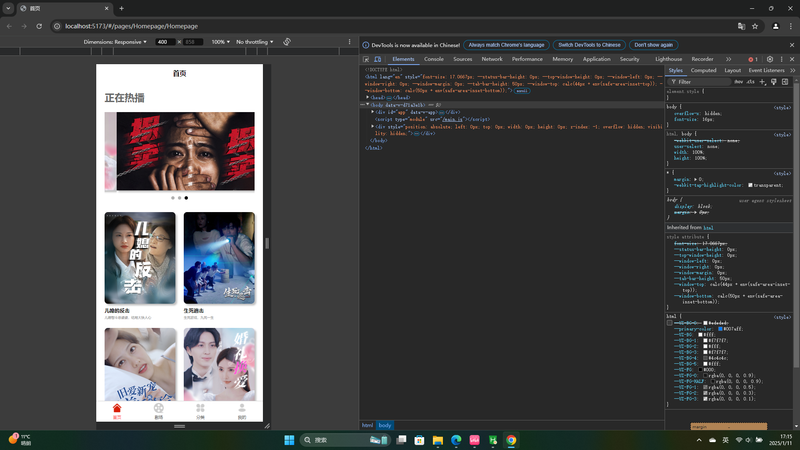Toggle the --UI-BG-0 property checkbox
Viewport: 800px width, 450px height.
coord(669,323)
